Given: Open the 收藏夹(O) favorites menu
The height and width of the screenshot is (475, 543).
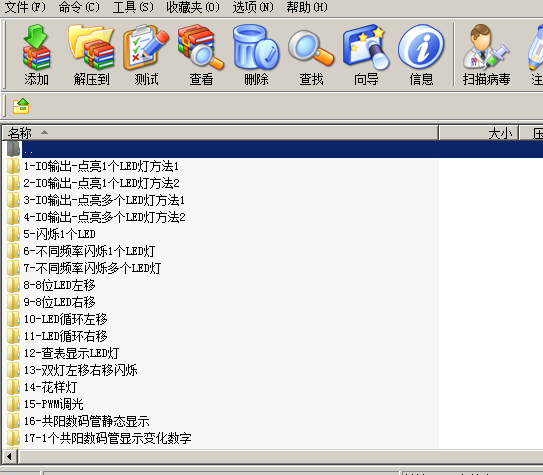Looking at the screenshot, I should [193, 7].
